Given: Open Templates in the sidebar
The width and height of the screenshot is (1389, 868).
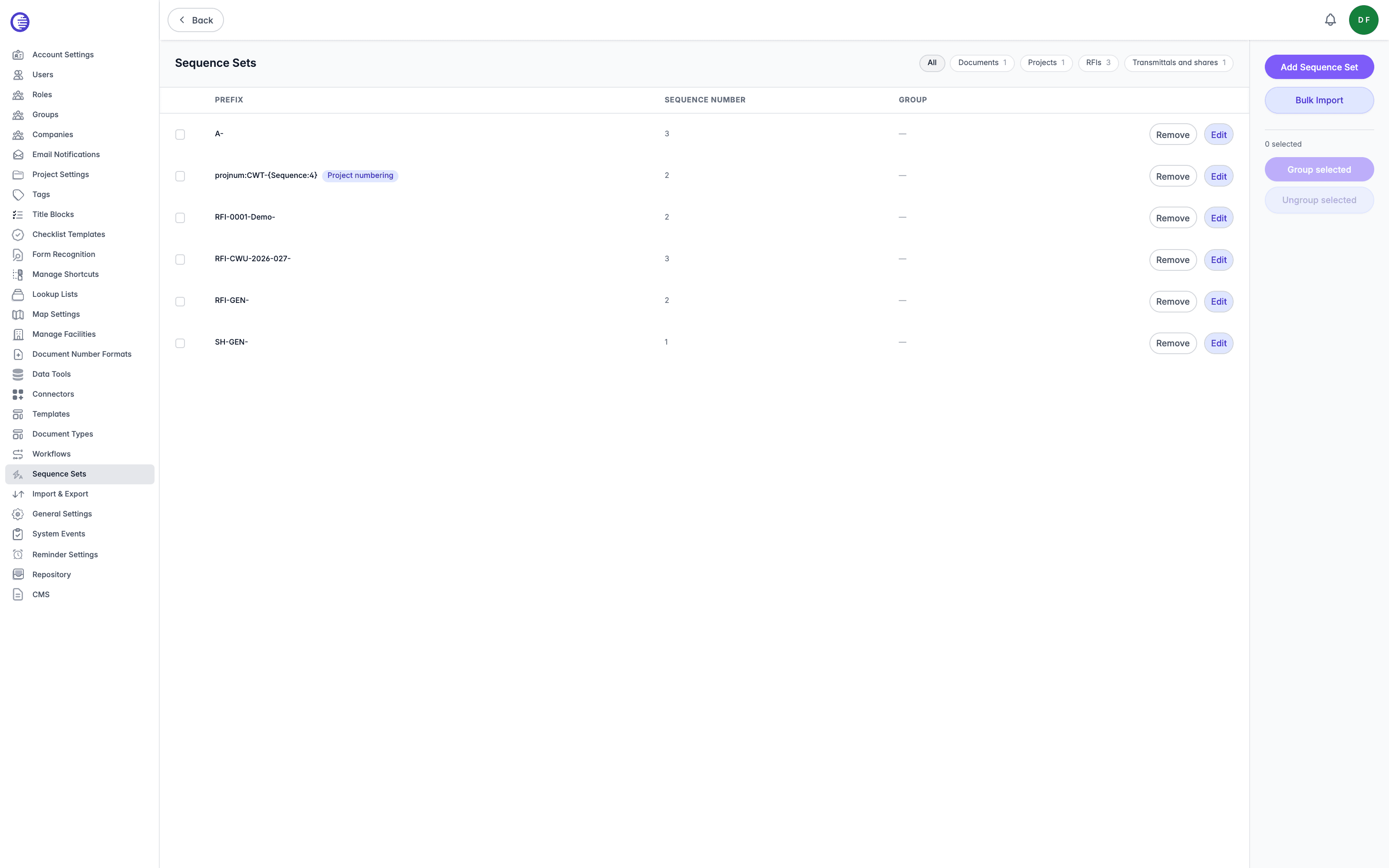Looking at the screenshot, I should (80, 414).
